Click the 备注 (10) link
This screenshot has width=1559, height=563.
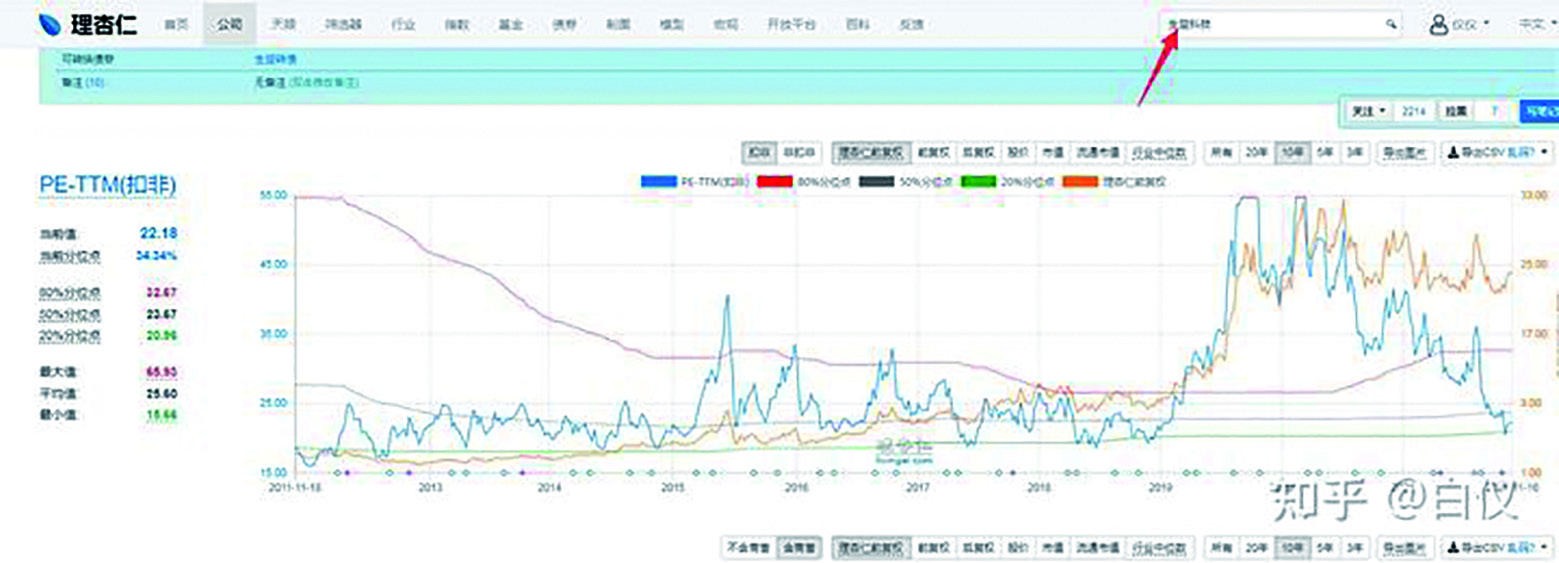click(x=83, y=82)
